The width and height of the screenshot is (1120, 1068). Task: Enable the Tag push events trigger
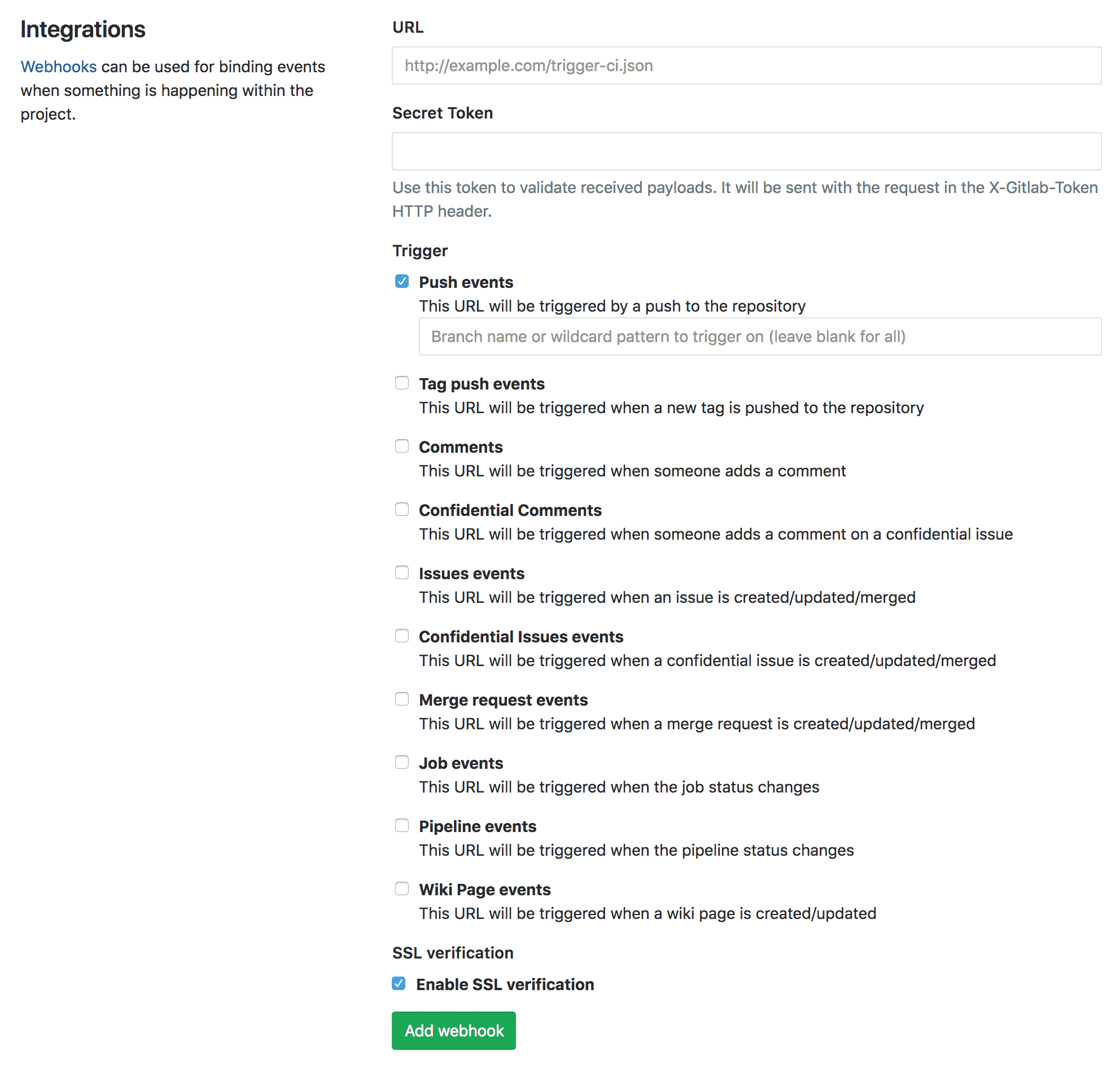click(402, 383)
